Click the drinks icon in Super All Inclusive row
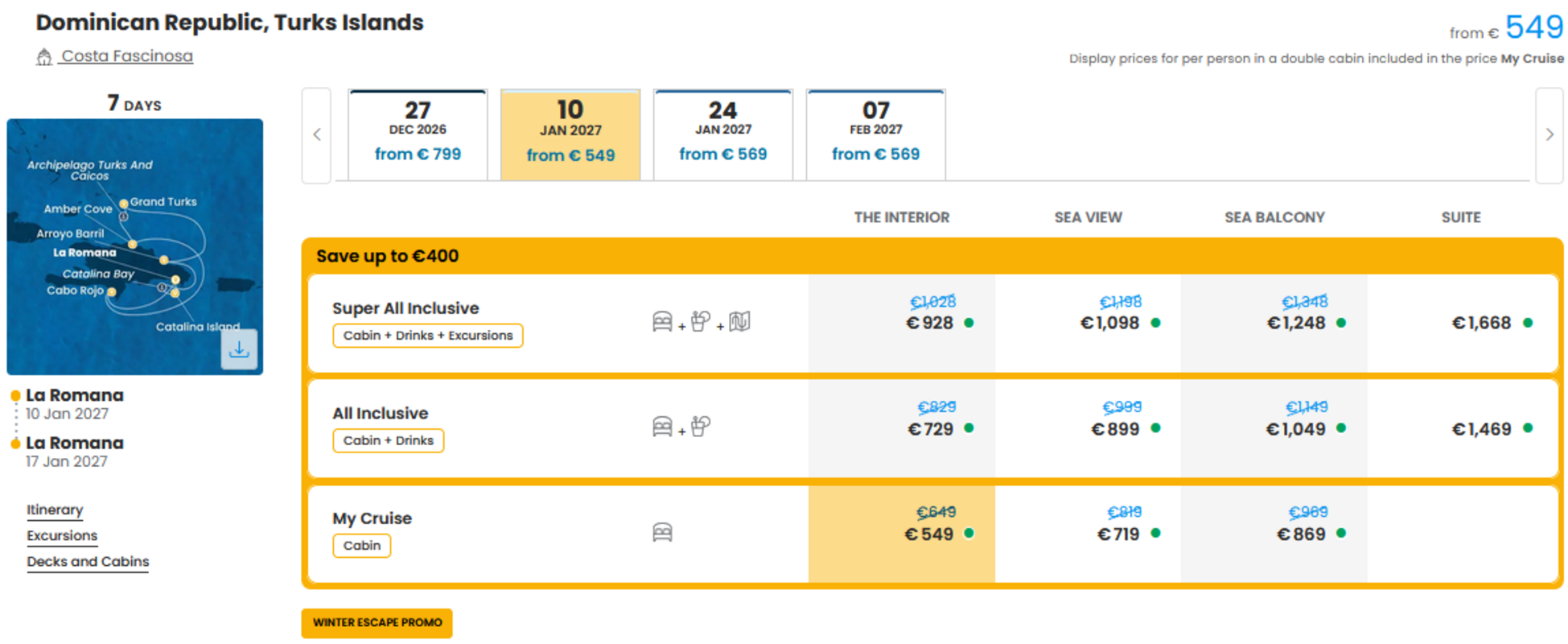 [x=701, y=321]
